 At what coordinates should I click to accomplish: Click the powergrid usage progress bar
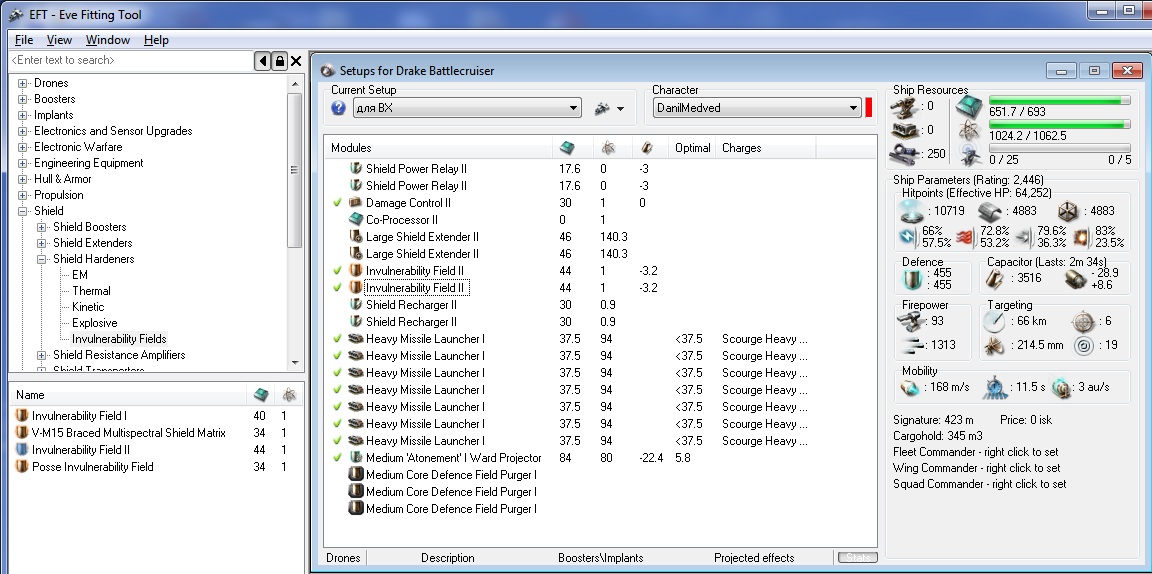(x=1060, y=124)
